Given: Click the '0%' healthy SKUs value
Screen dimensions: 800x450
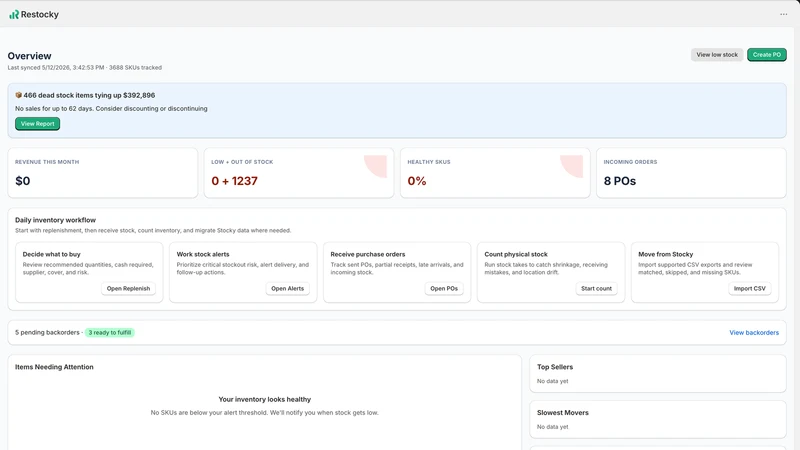Looking at the screenshot, I should (x=416, y=181).
